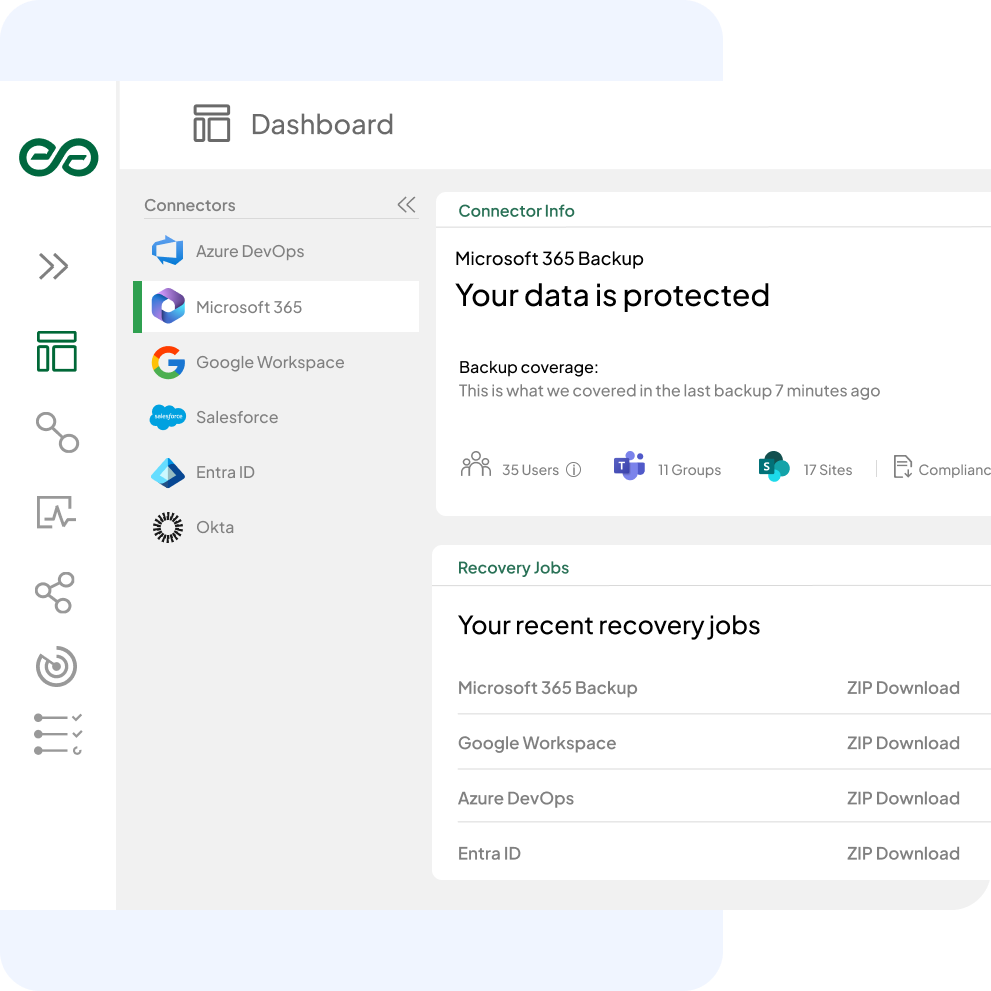991x991 pixels.
Task: Select the share nodes icon in the sidebar
Action: coord(57,592)
